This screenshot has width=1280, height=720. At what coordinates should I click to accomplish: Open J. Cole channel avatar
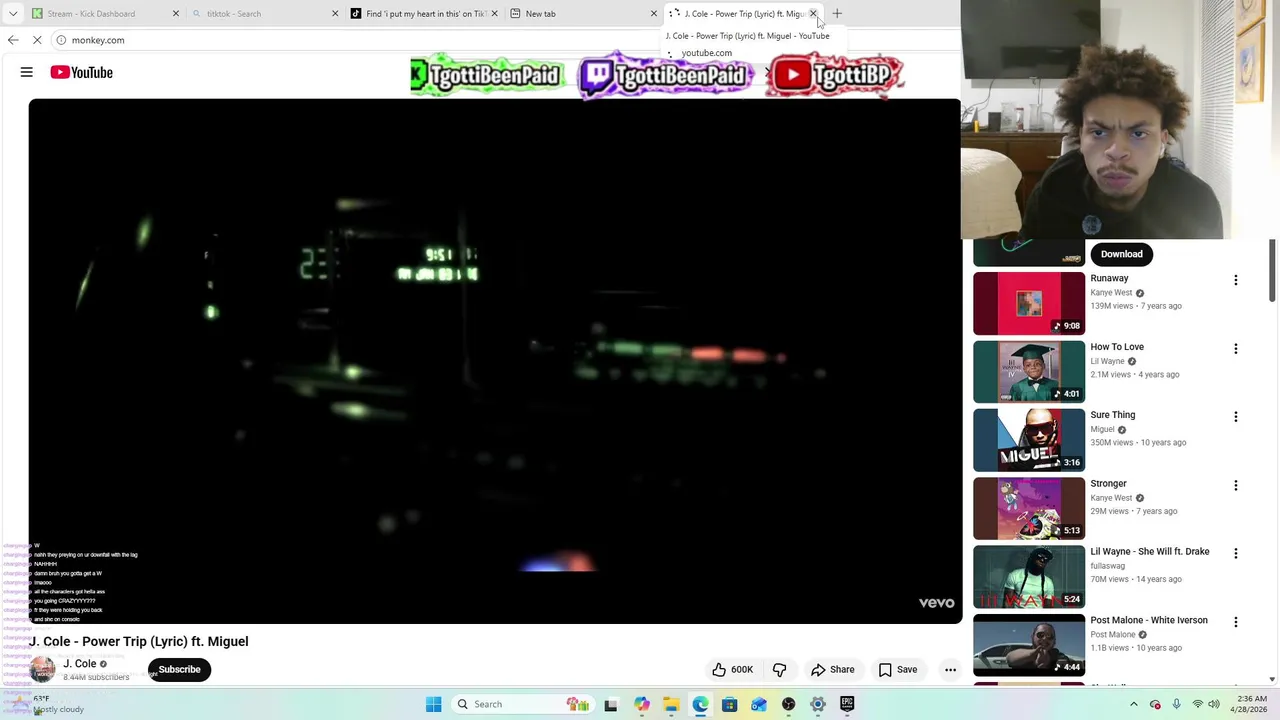(42, 669)
